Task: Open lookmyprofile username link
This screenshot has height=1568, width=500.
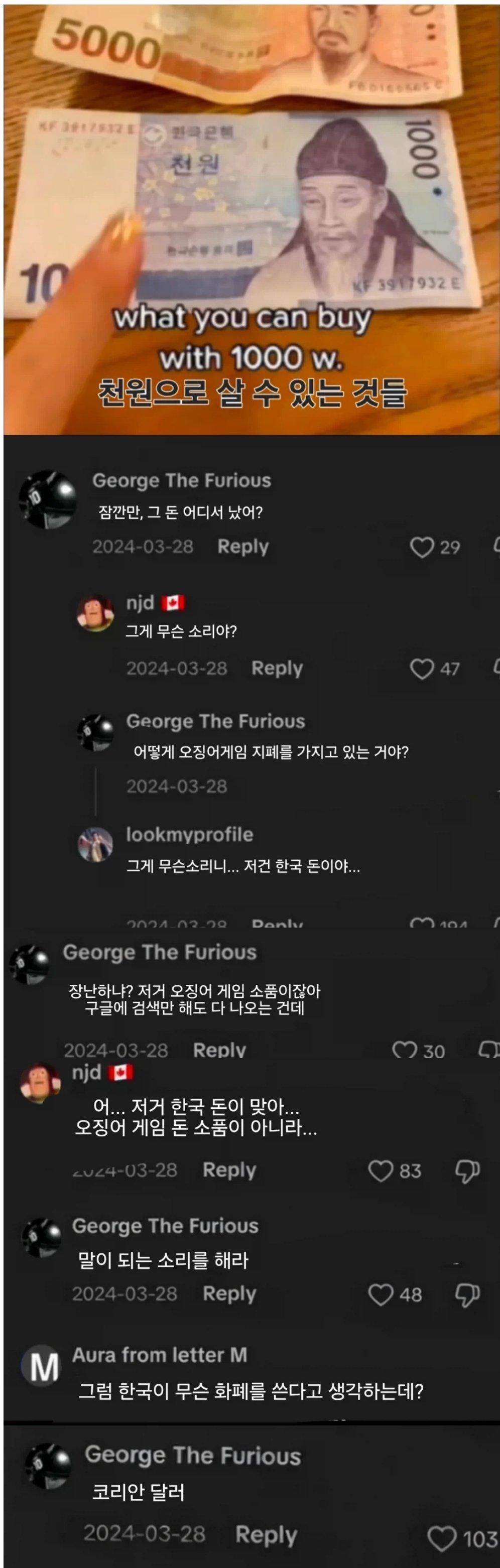Action: [189, 835]
